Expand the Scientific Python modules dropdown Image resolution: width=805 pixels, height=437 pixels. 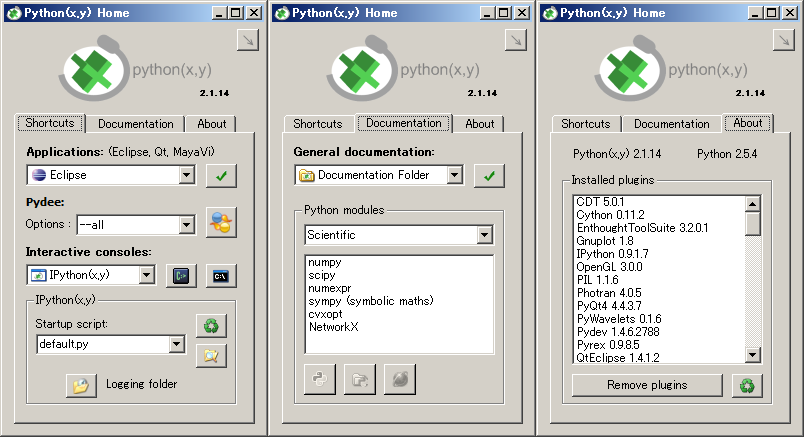[485, 236]
